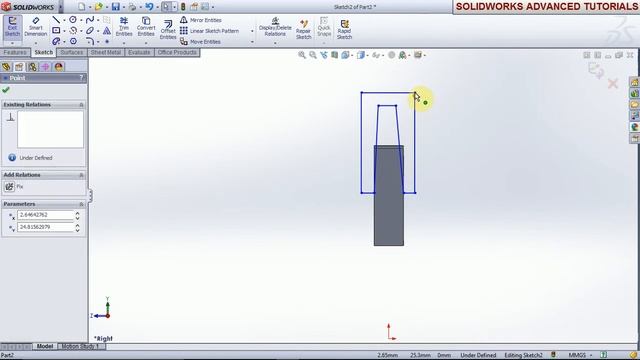This screenshot has width=640, height=360.
Task: Select the Spline sketch tool
Action: tap(90, 20)
